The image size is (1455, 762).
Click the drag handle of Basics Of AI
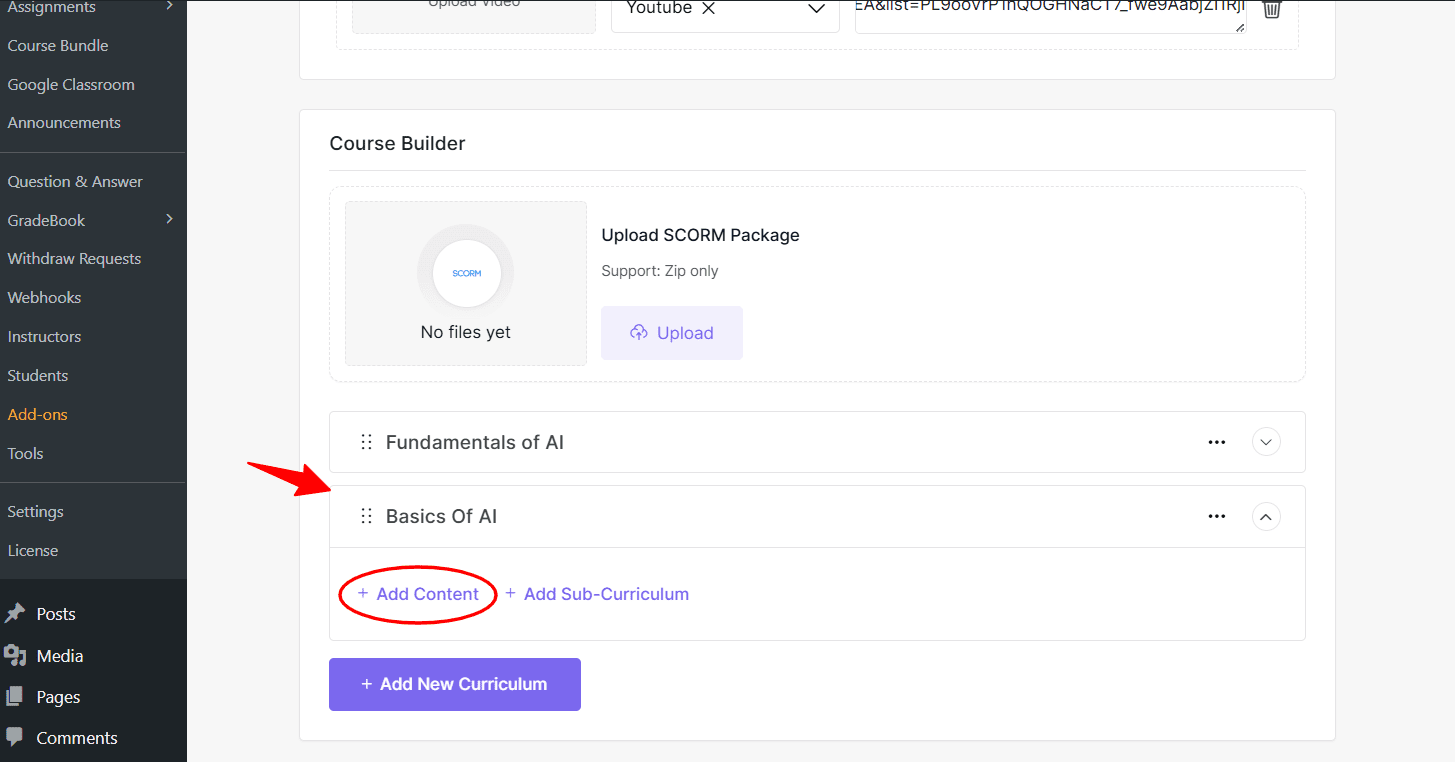366,516
